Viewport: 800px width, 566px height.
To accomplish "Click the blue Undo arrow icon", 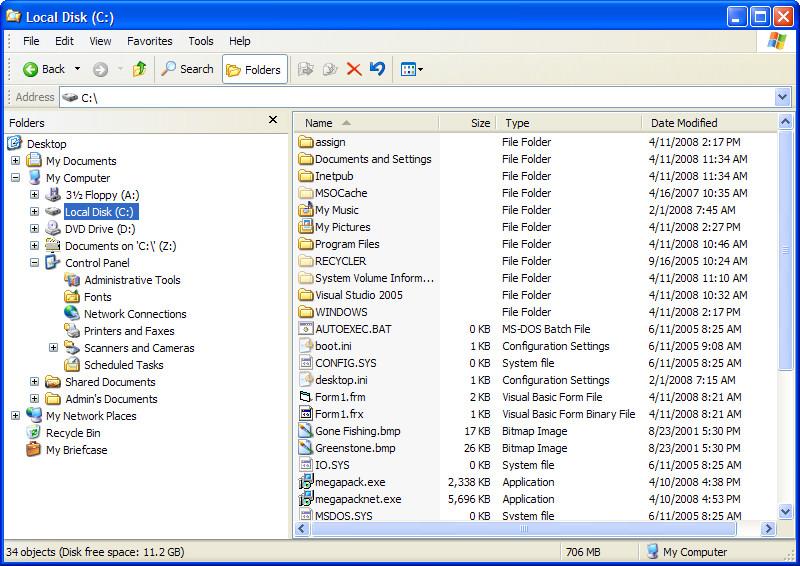I will click(378, 68).
